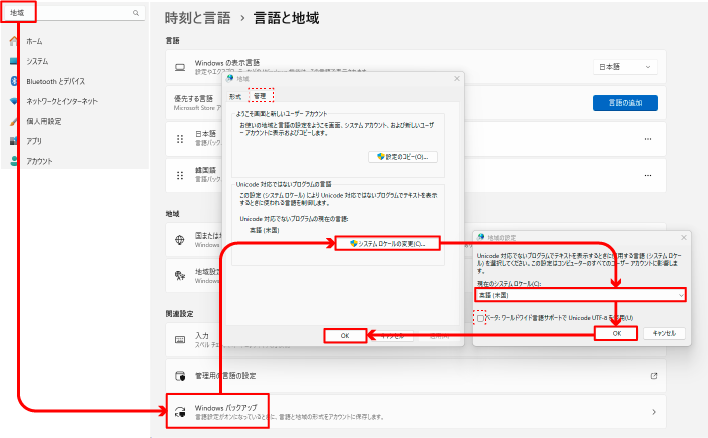Click drag handle icon beside 日本語

(x=180, y=138)
